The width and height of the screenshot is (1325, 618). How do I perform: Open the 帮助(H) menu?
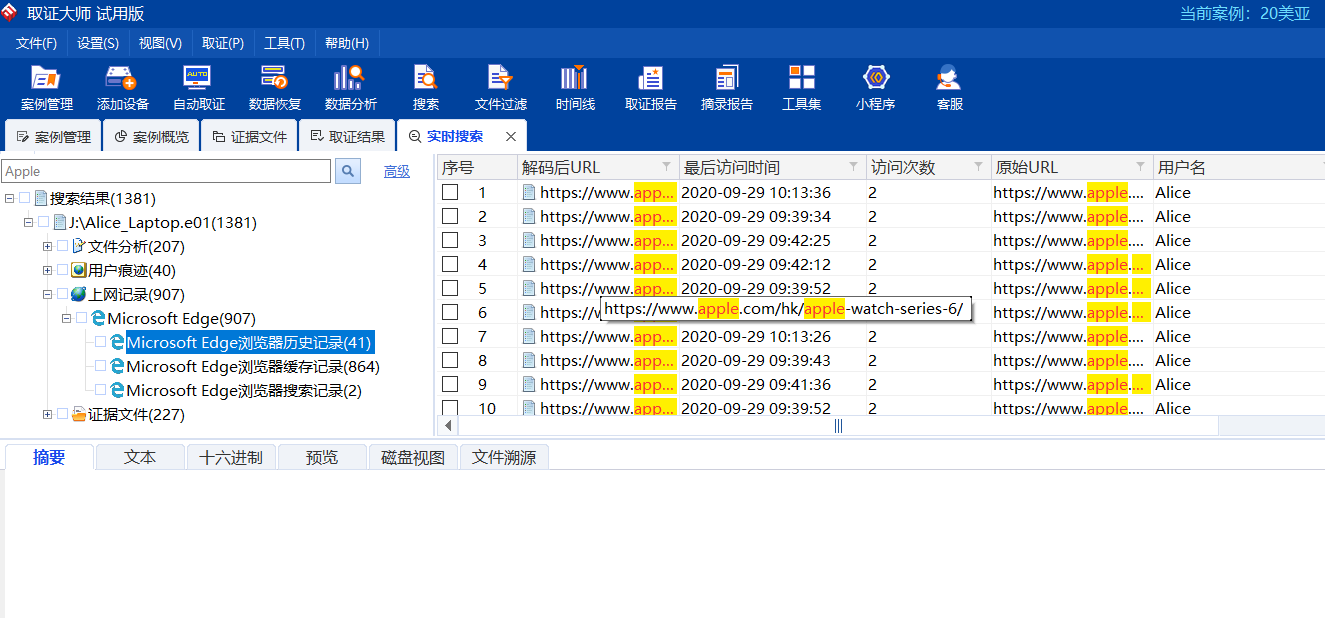point(347,43)
